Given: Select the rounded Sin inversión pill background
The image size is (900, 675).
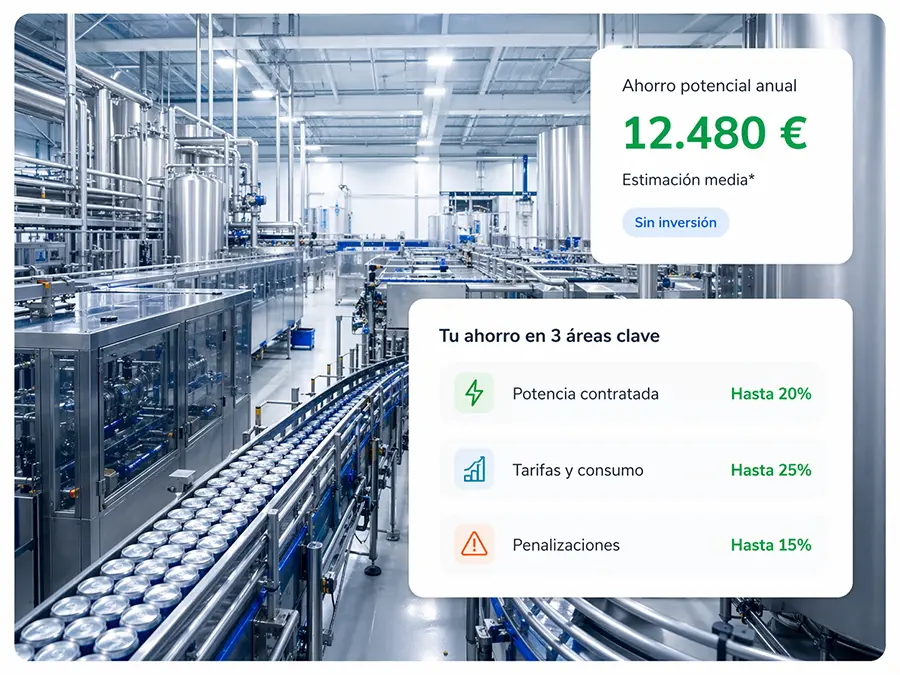Looking at the screenshot, I should point(675,222).
